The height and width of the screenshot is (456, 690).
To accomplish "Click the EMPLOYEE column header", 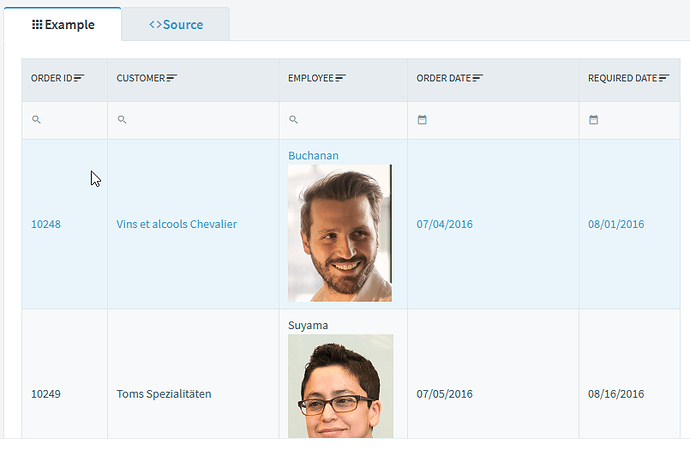I will 343,80.
